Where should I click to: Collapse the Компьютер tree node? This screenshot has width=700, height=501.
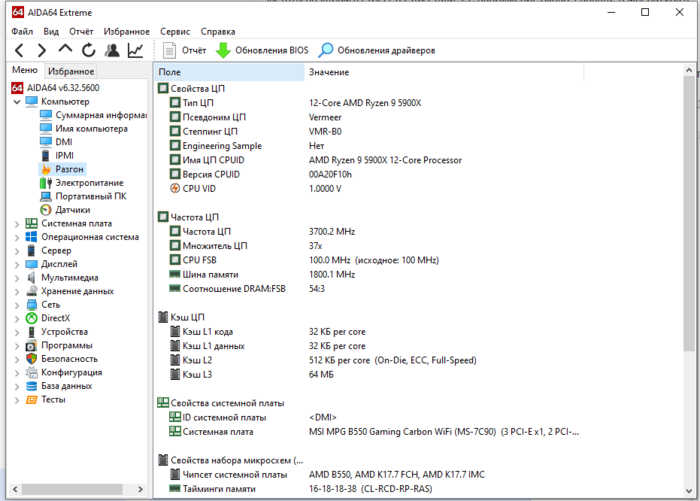tap(17, 102)
